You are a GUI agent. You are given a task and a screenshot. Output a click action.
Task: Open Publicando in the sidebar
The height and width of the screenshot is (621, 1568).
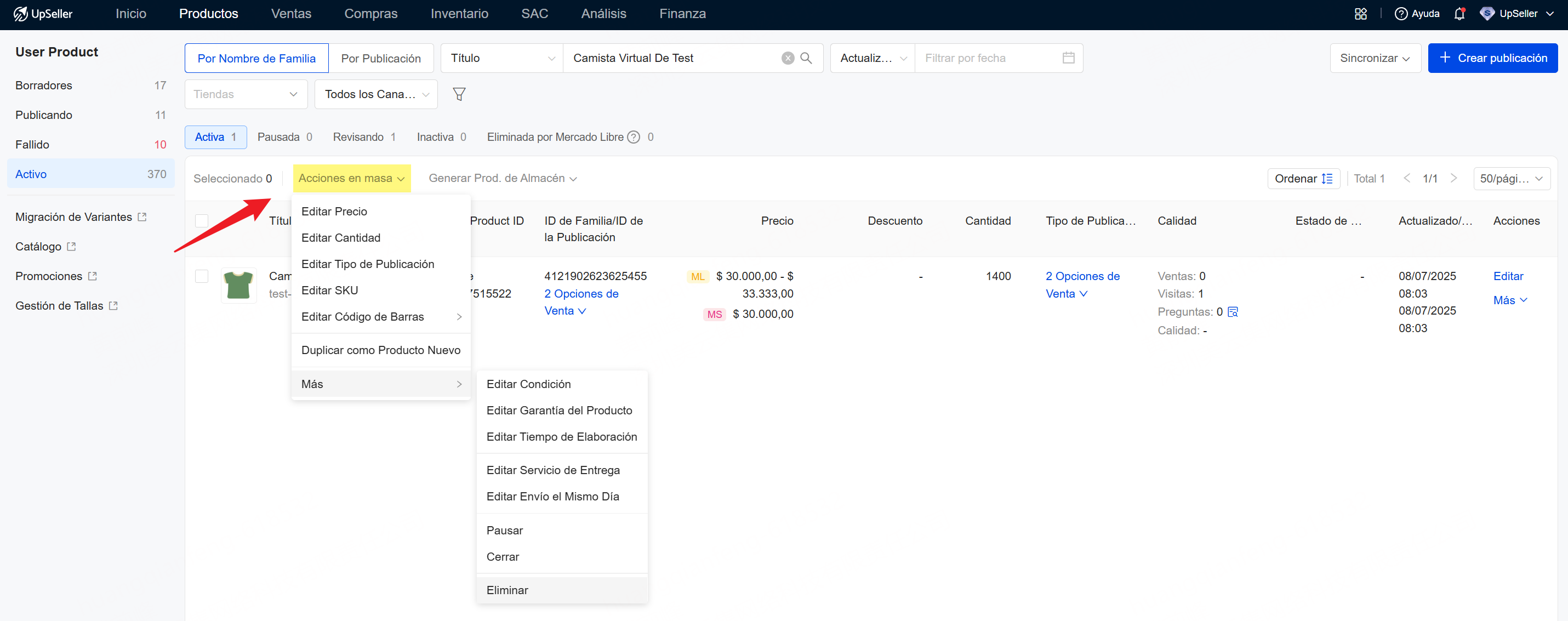90,115
